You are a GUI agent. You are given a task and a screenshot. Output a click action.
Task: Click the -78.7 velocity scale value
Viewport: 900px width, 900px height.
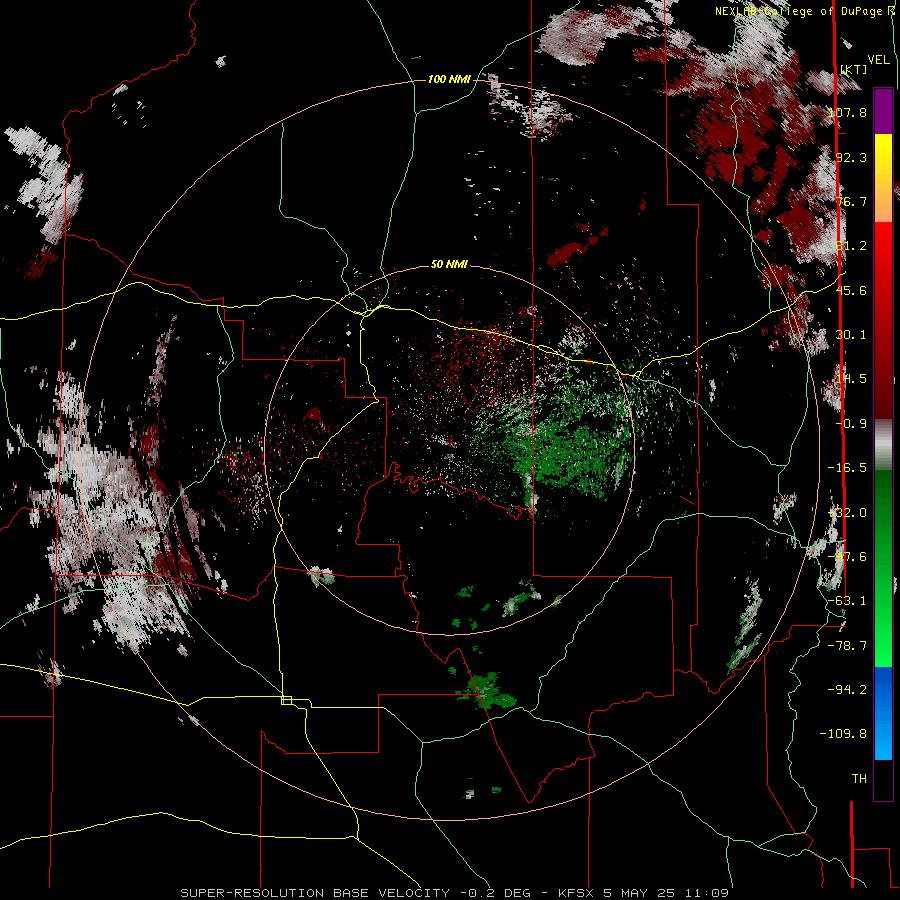click(848, 646)
